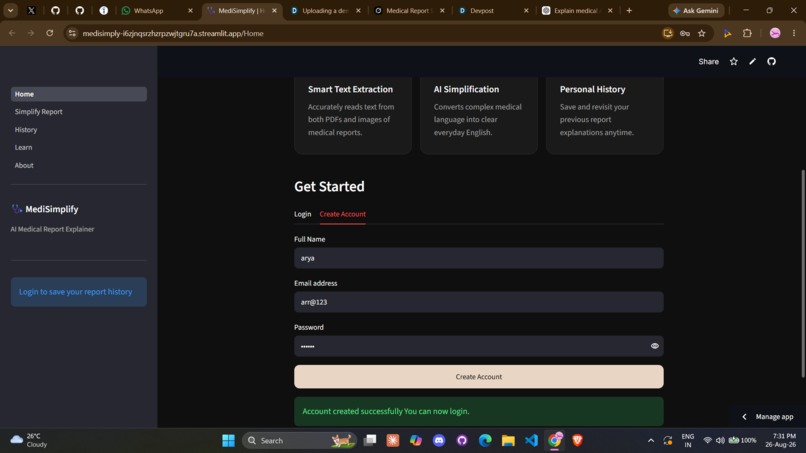Open the Chrome three-dot menu

(794, 33)
